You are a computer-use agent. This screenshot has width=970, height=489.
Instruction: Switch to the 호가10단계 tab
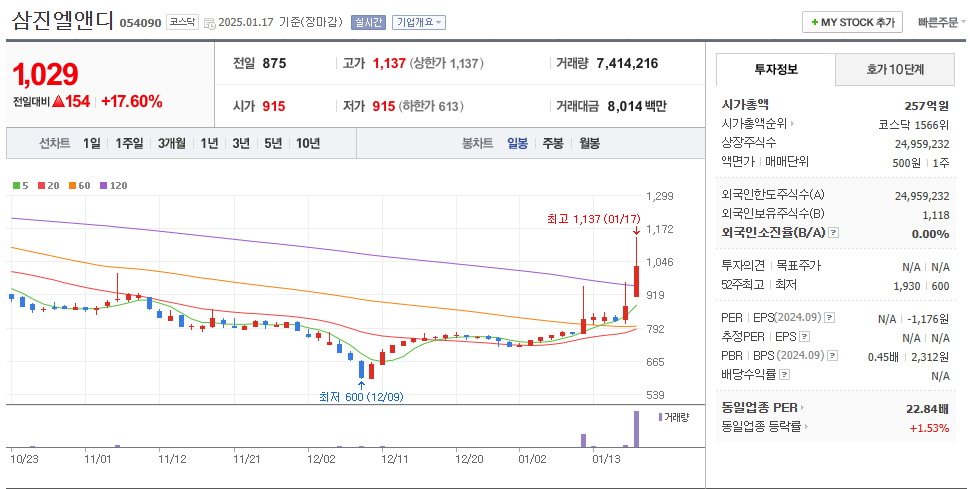(895, 70)
